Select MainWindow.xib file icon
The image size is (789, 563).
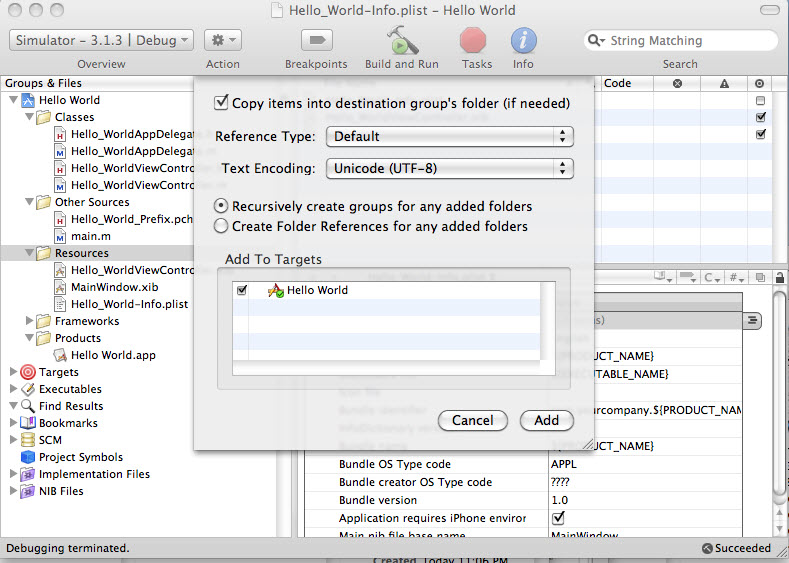click(60, 287)
